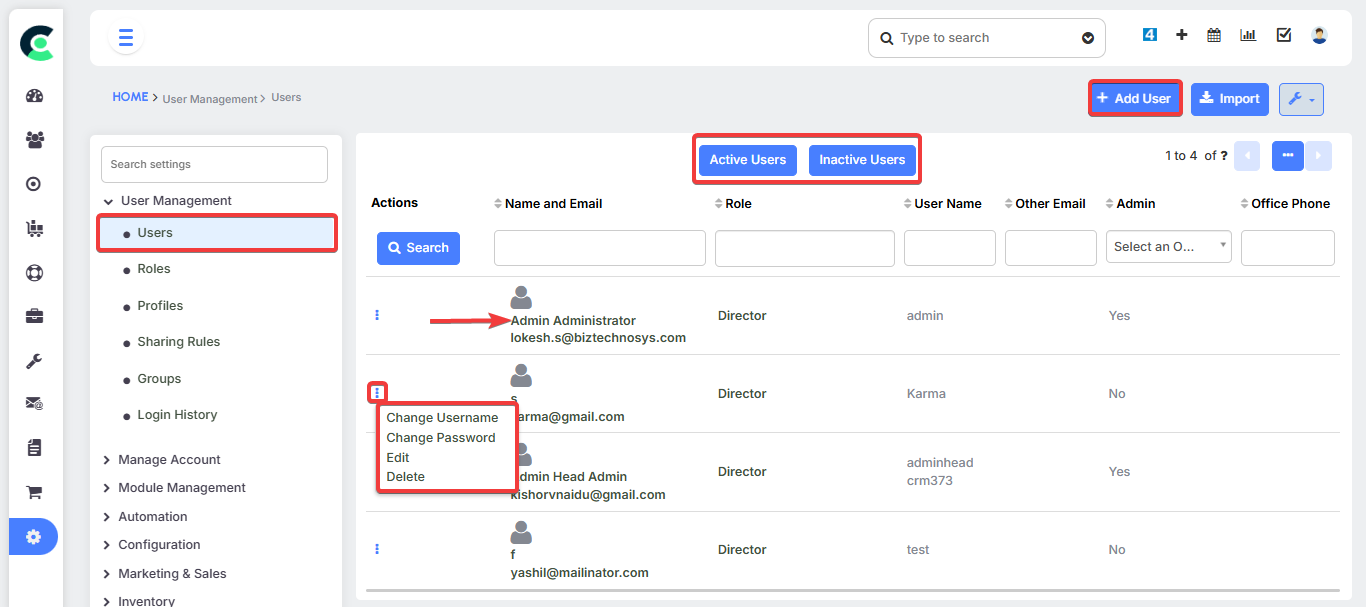Viewport: 1366px width, 607px height.
Task: Open Roles under User Management
Action: pyautogui.click(x=154, y=269)
